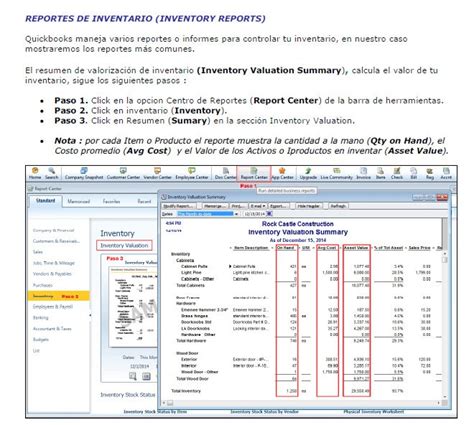Click the Check icon in the toolbar
This screenshot has height=425, width=474.
click(397, 173)
